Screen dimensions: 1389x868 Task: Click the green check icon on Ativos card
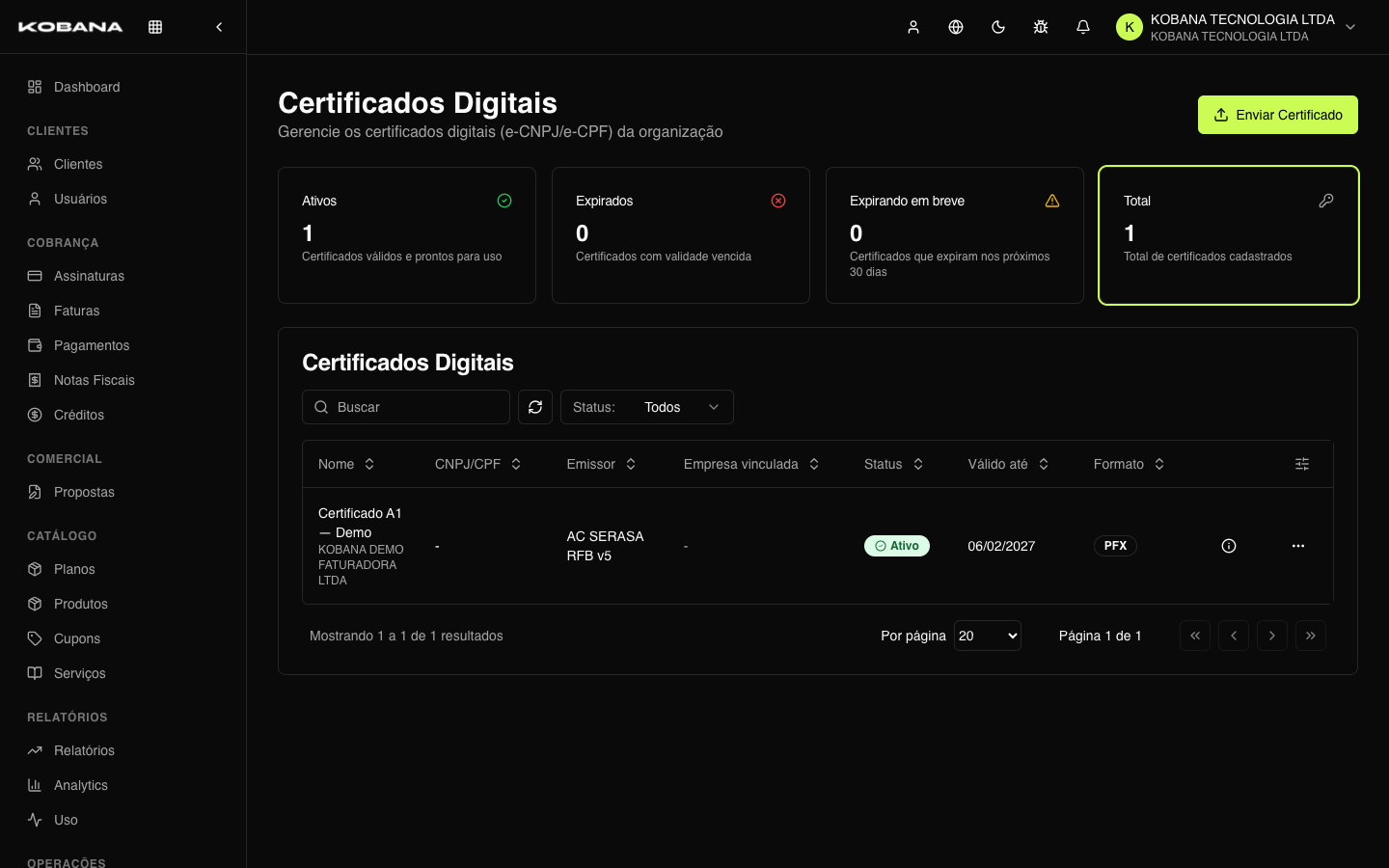click(504, 201)
